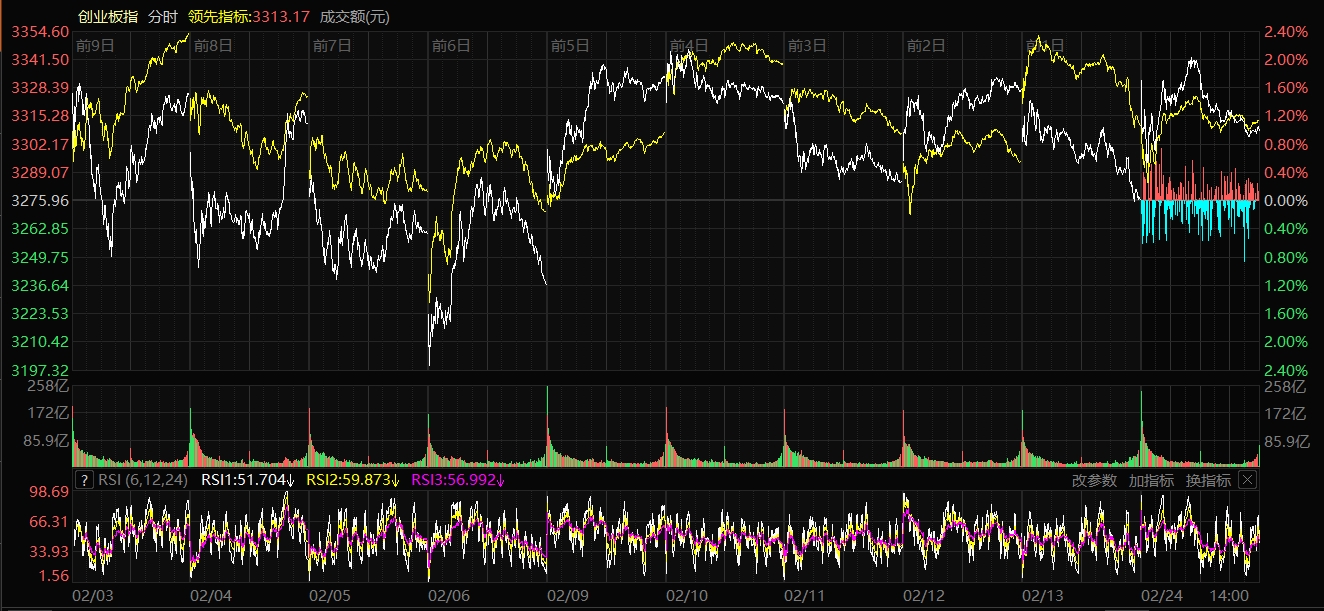The image size is (1324, 611).
Task: Click the 02/24 date on time axis
Action: click(x=1161, y=596)
